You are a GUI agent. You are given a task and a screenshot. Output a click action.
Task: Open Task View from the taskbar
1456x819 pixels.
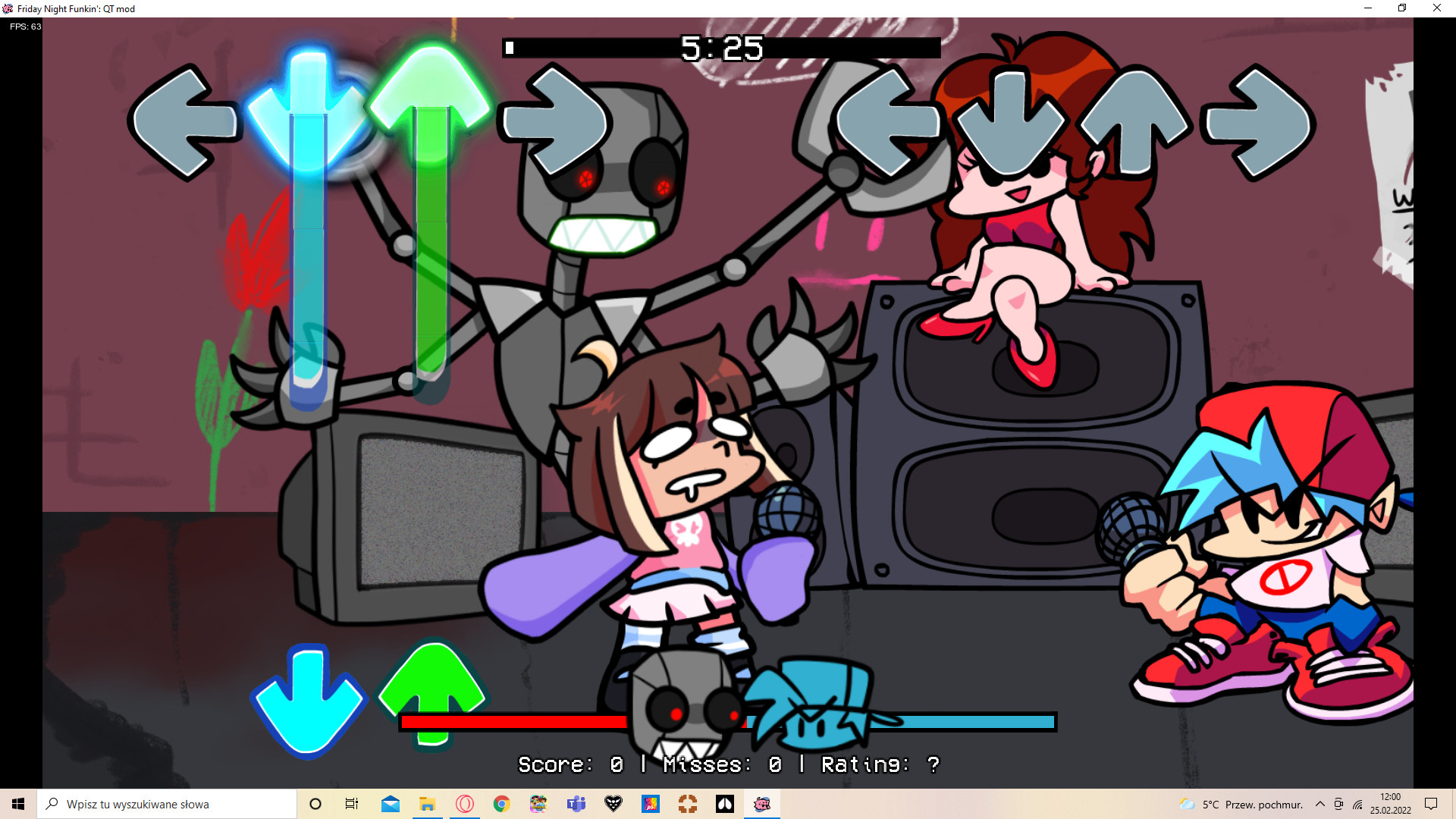pos(352,804)
